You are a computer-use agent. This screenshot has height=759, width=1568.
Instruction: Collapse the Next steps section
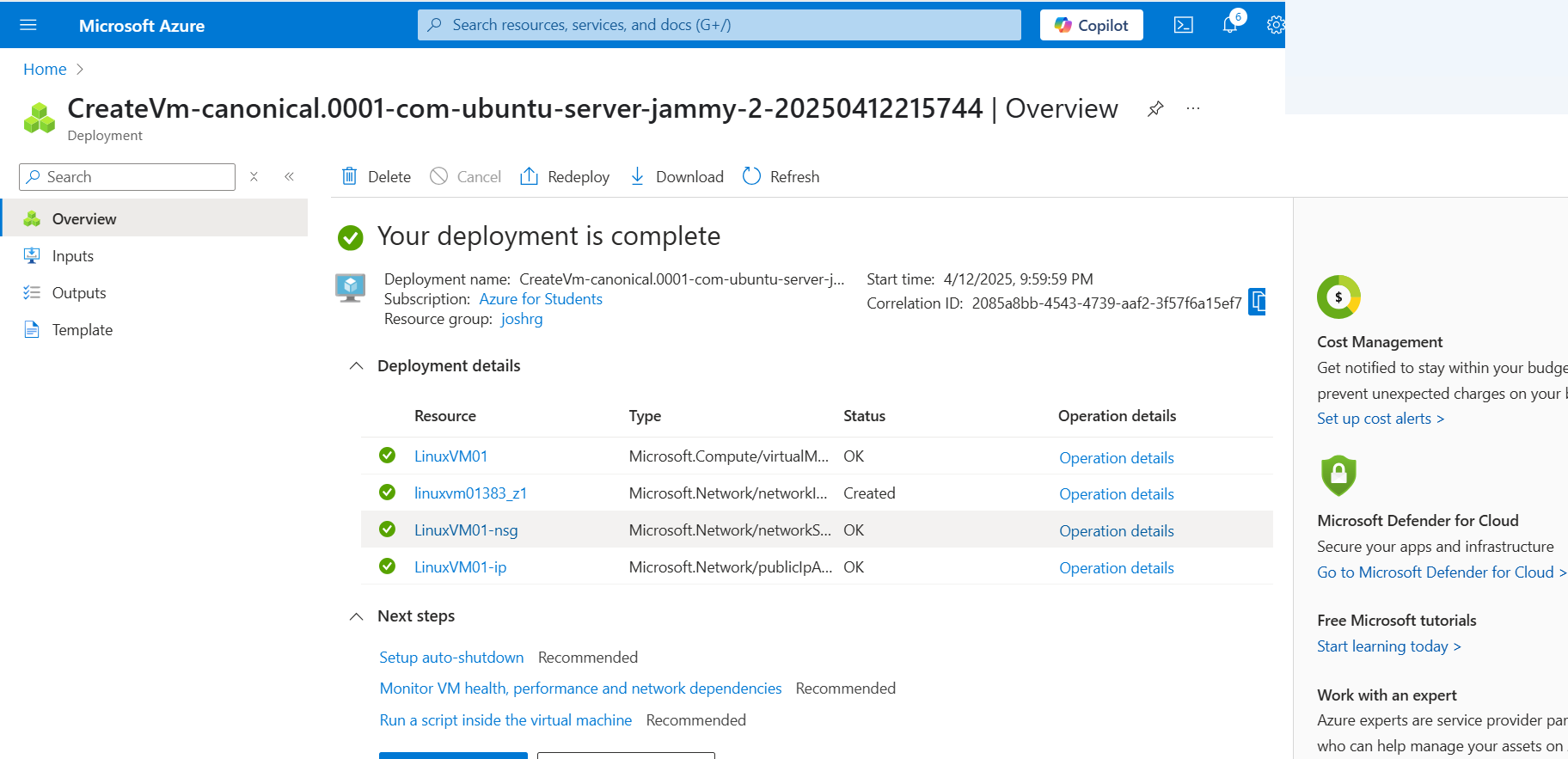(356, 616)
